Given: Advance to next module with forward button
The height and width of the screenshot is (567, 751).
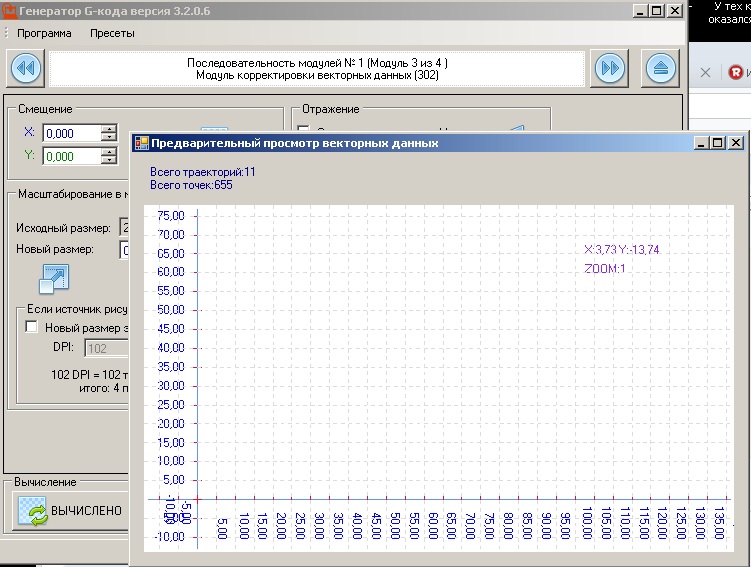Looking at the screenshot, I should tap(610, 68).
